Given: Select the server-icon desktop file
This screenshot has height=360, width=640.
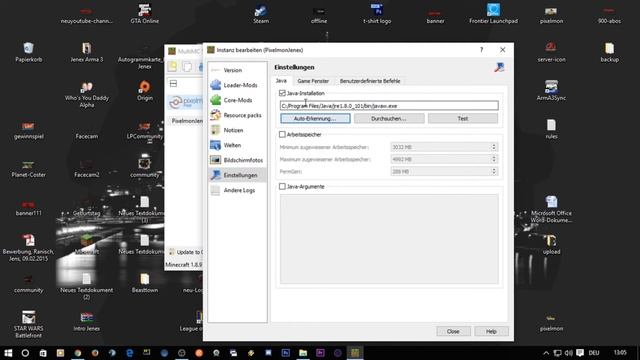Looking at the screenshot, I should point(551,52).
